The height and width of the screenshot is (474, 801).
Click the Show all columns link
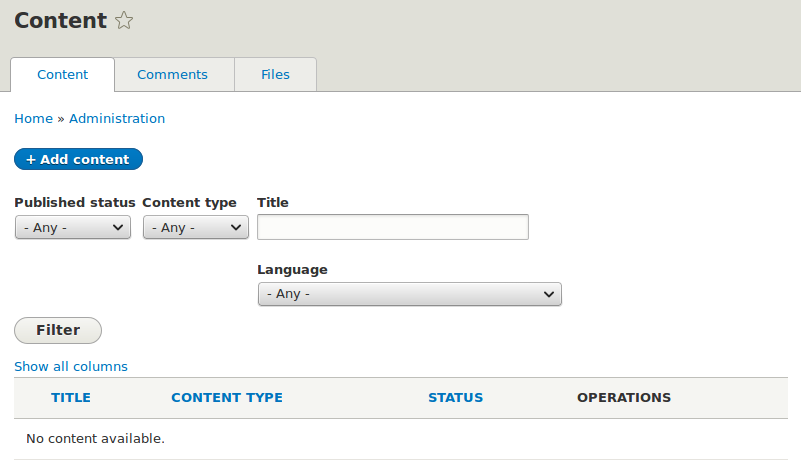(71, 366)
